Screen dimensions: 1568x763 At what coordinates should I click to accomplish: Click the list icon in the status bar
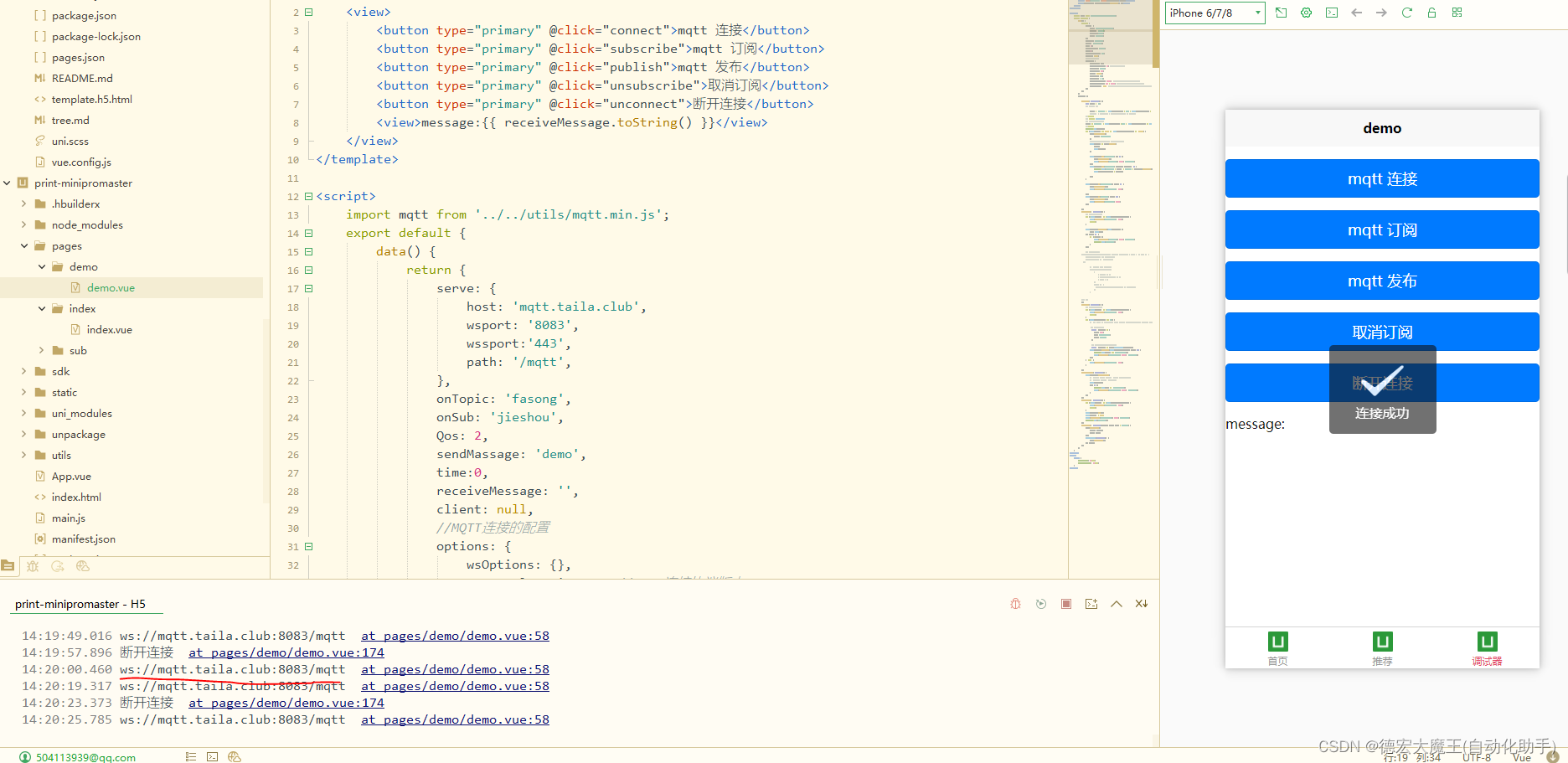[190, 757]
